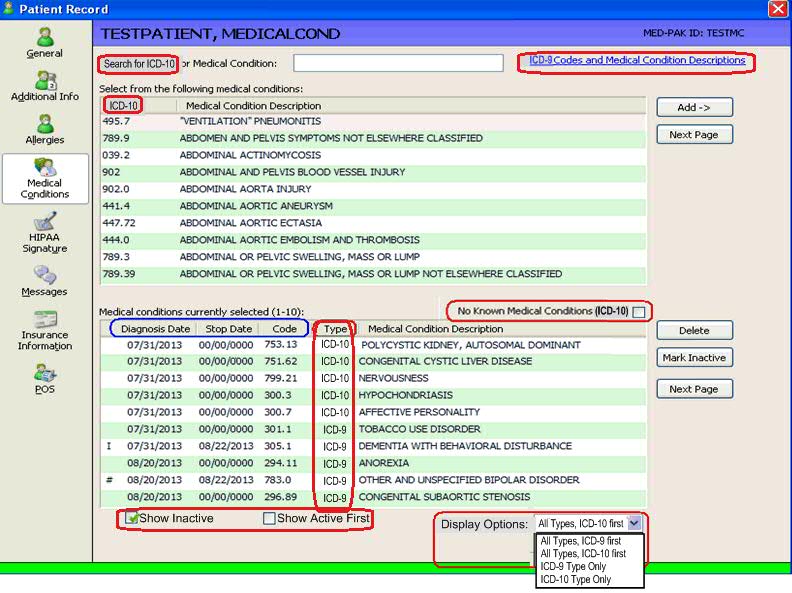Sort by the Diagnosis Date column header
This screenshot has width=792, height=593.
[x=155, y=329]
